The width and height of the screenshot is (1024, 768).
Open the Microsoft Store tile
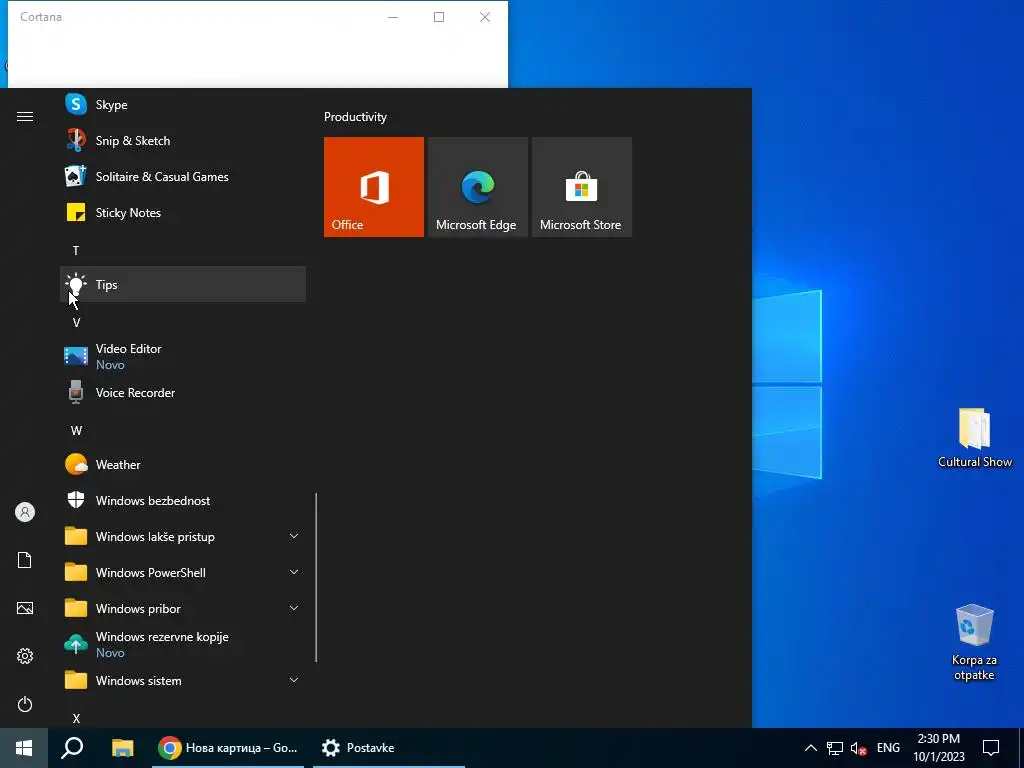pyautogui.click(x=581, y=187)
